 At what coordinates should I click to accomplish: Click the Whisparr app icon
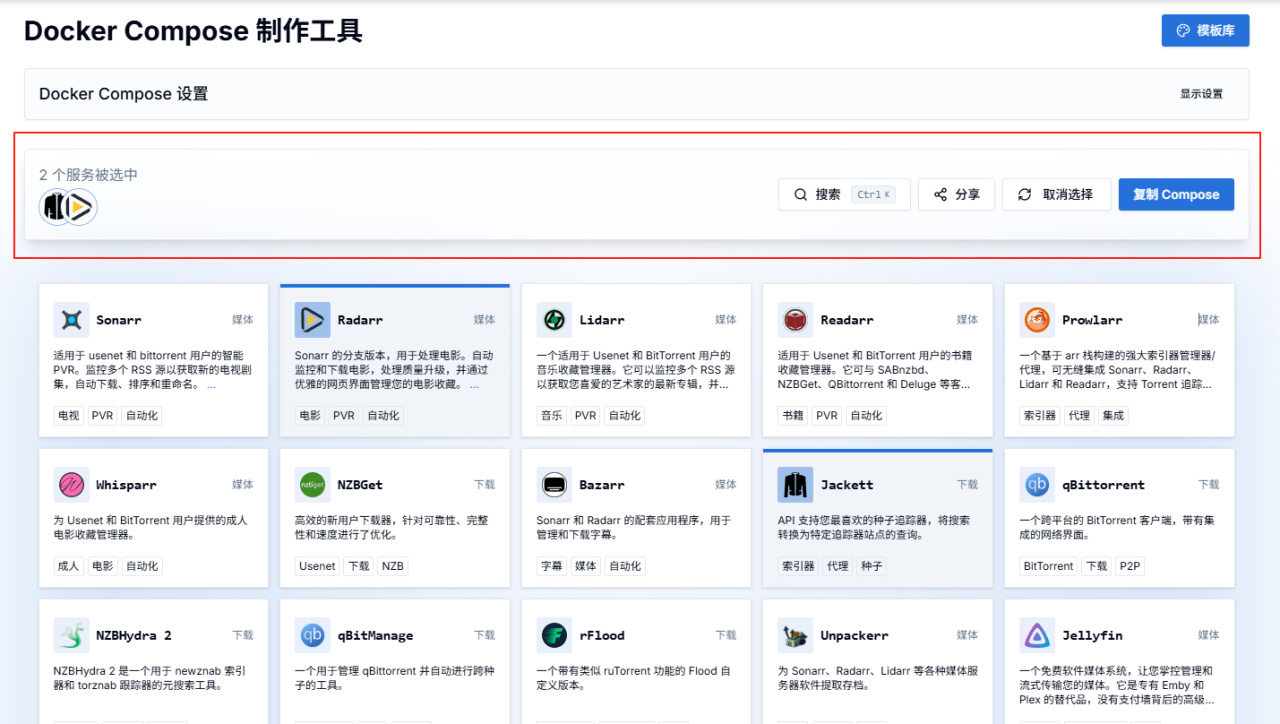point(71,485)
